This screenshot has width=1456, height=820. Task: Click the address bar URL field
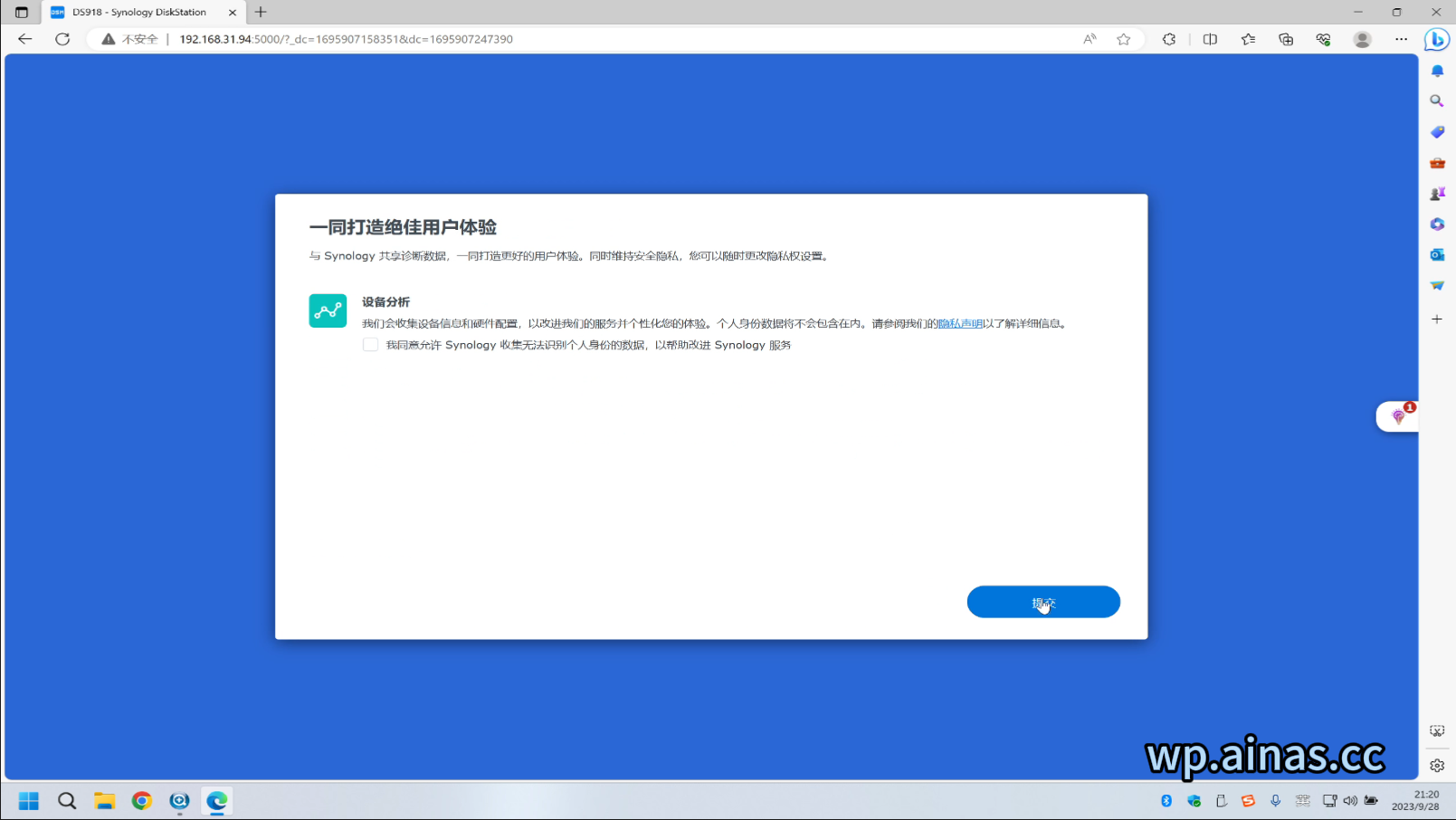[362, 39]
